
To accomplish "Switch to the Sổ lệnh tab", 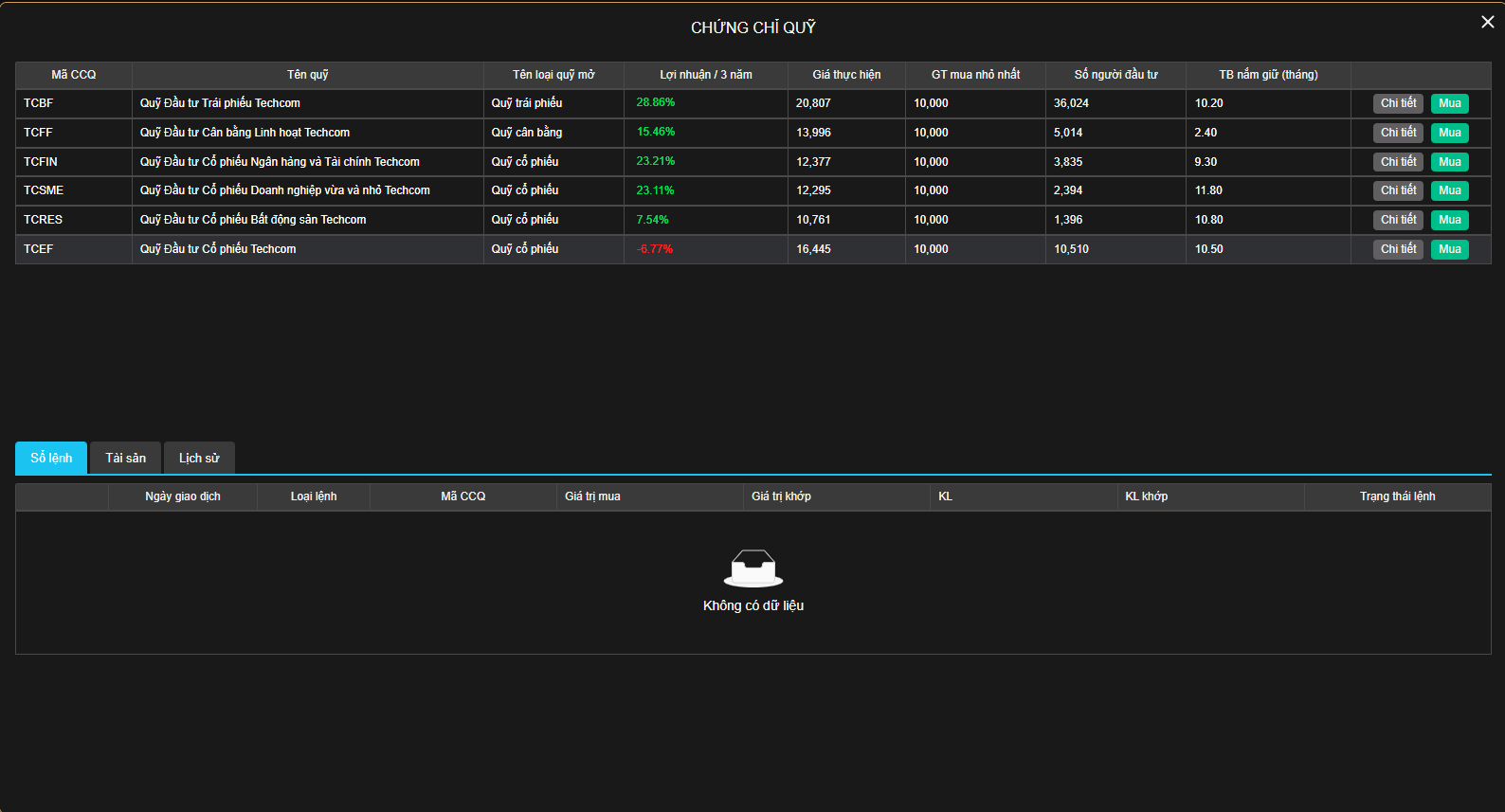I will [x=51, y=458].
